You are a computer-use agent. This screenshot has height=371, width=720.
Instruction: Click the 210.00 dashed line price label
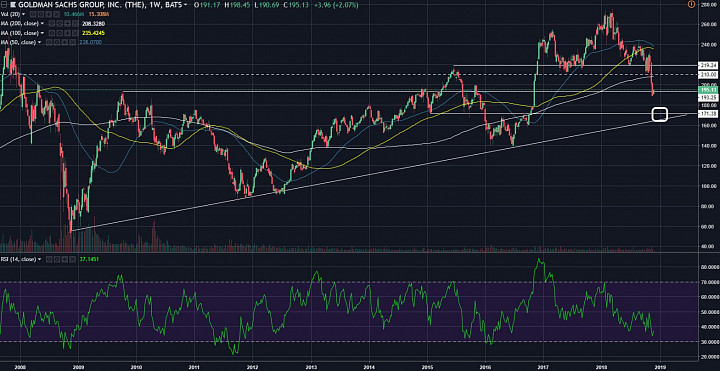(x=708, y=74)
